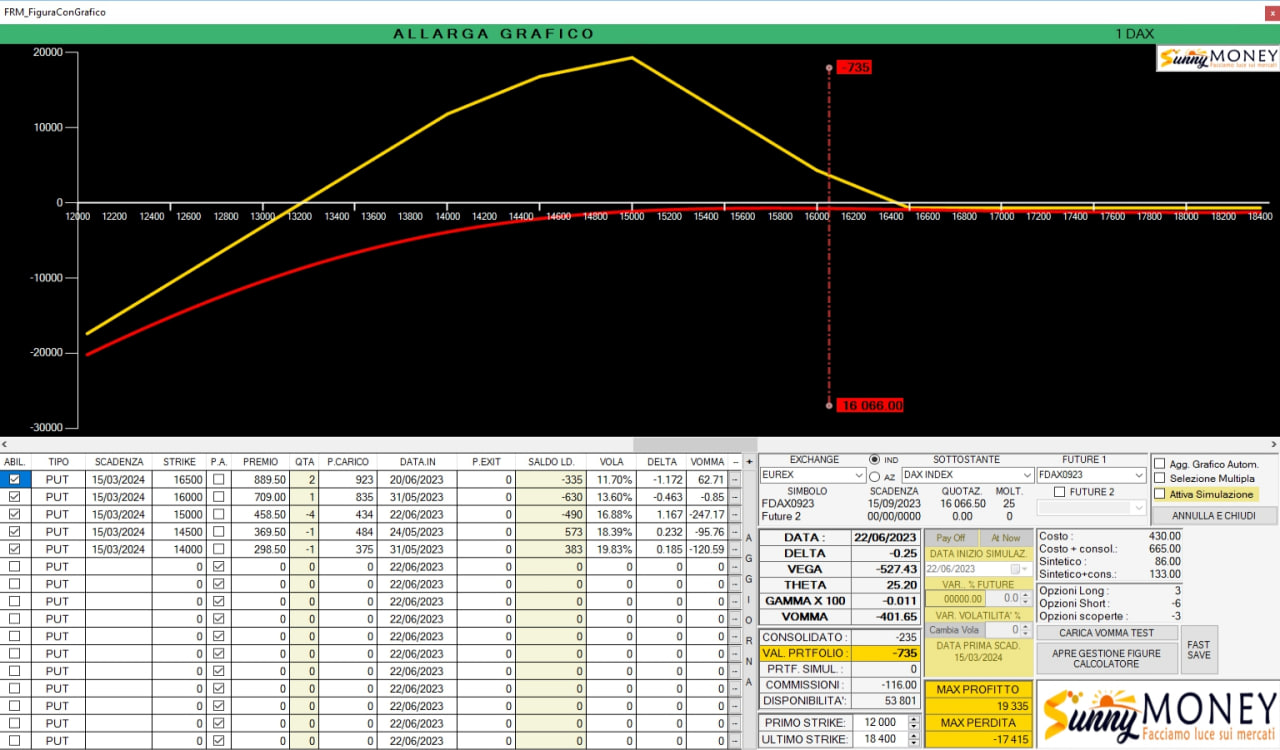The width and height of the screenshot is (1280, 750).
Task: Uncheck ABIL. on the 14000 strike row
Action: (x=14, y=549)
